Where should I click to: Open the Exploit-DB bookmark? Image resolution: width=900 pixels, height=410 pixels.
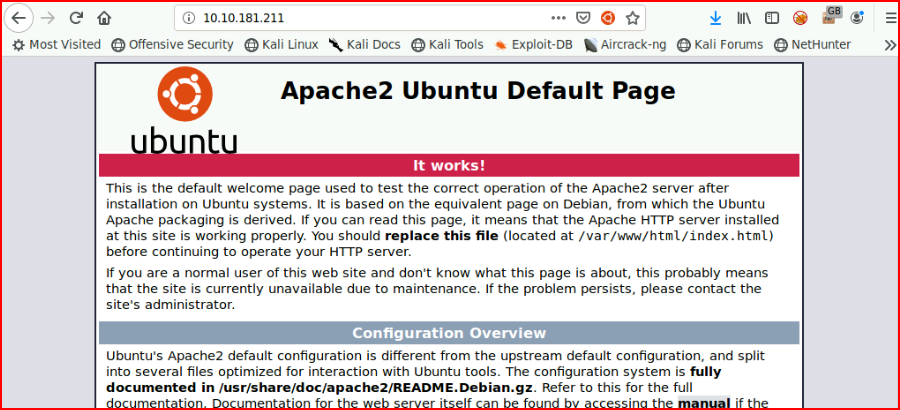[x=533, y=44]
